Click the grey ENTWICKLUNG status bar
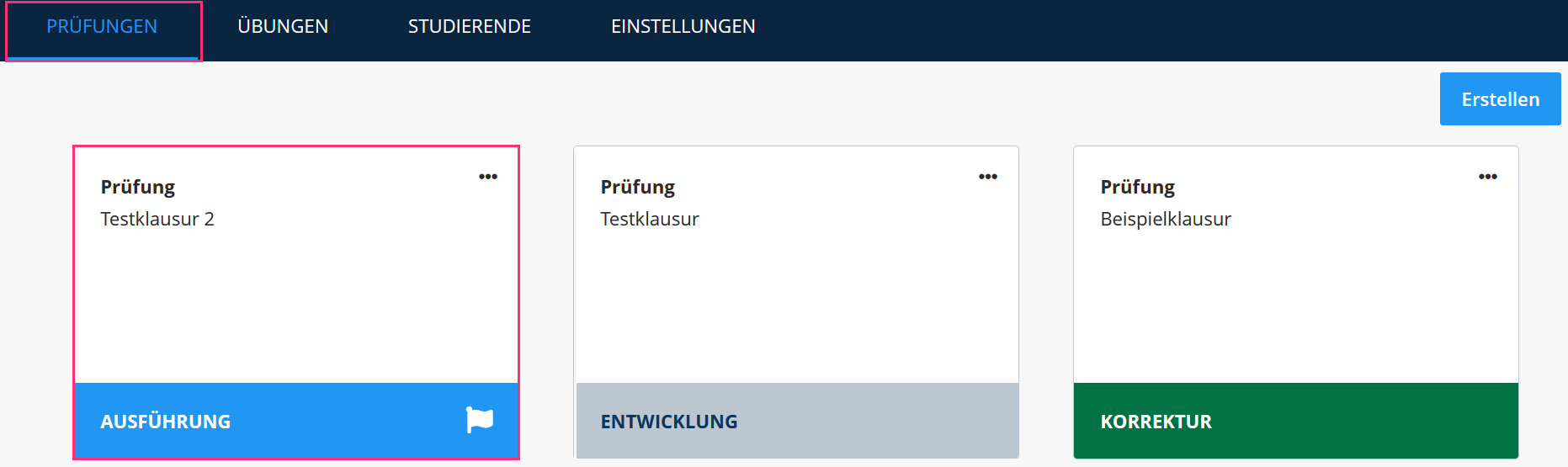 [x=796, y=421]
